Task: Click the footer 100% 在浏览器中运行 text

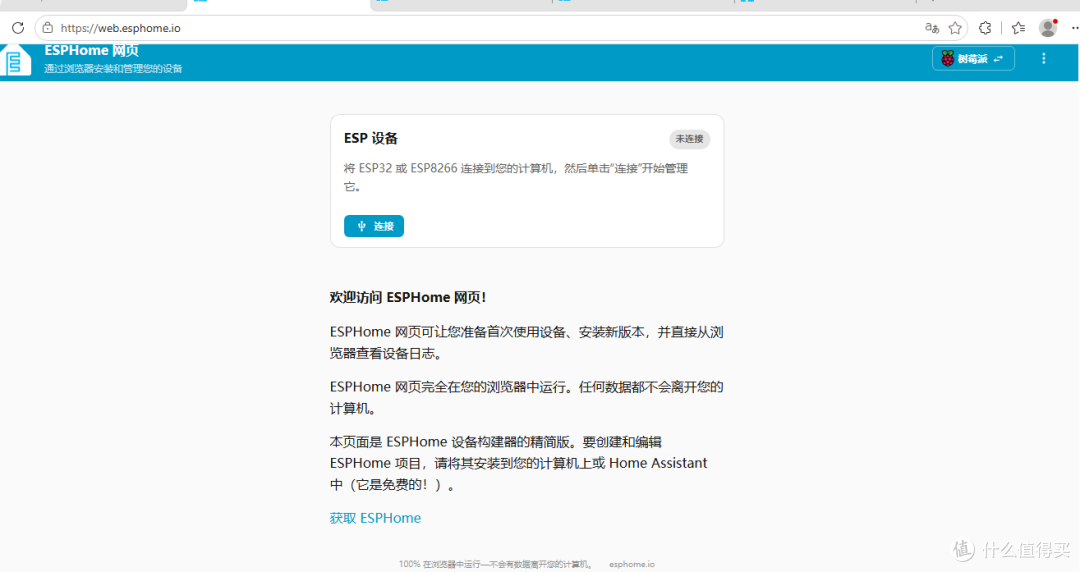Action: 495,564
